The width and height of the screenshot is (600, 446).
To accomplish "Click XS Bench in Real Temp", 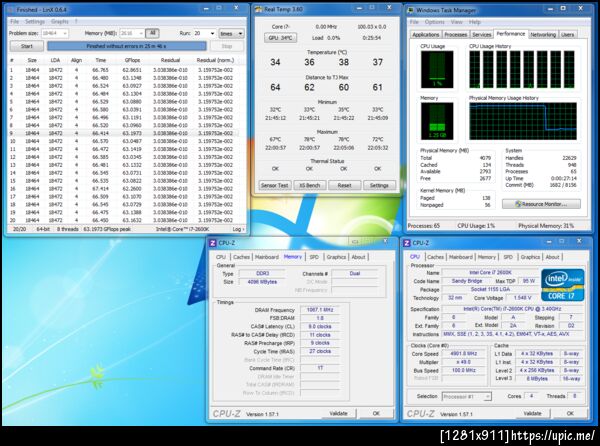I will 309,185.
